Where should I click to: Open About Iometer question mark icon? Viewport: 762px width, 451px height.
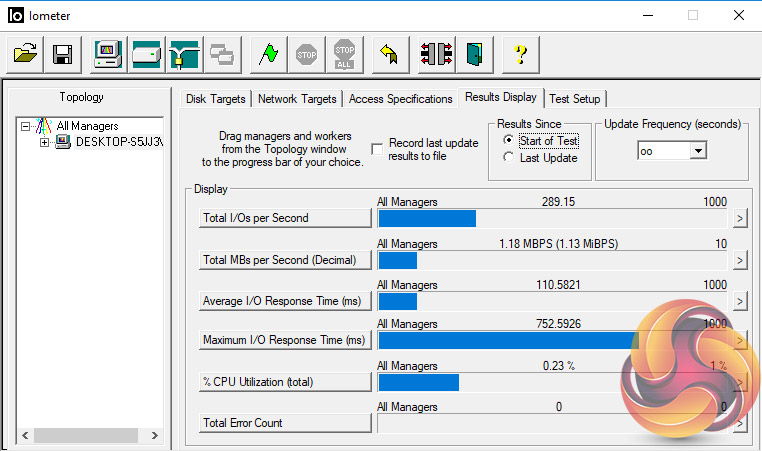(x=520, y=54)
